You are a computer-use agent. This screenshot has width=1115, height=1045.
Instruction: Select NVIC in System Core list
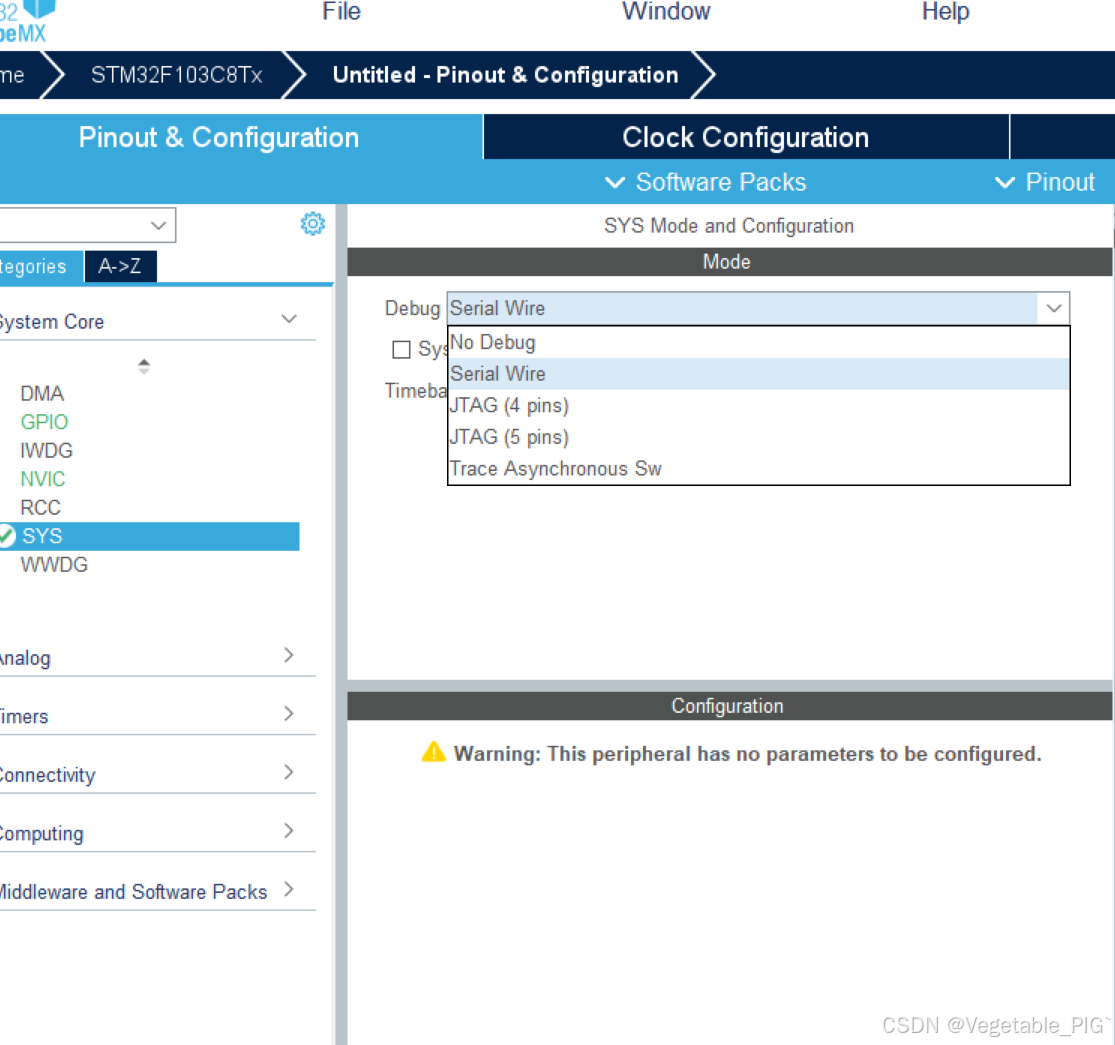(x=43, y=478)
